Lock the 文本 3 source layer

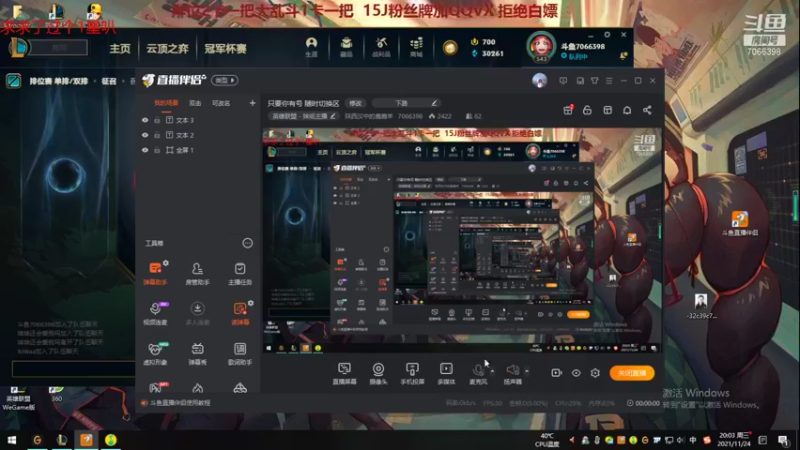pyautogui.click(x=157, y=120)
